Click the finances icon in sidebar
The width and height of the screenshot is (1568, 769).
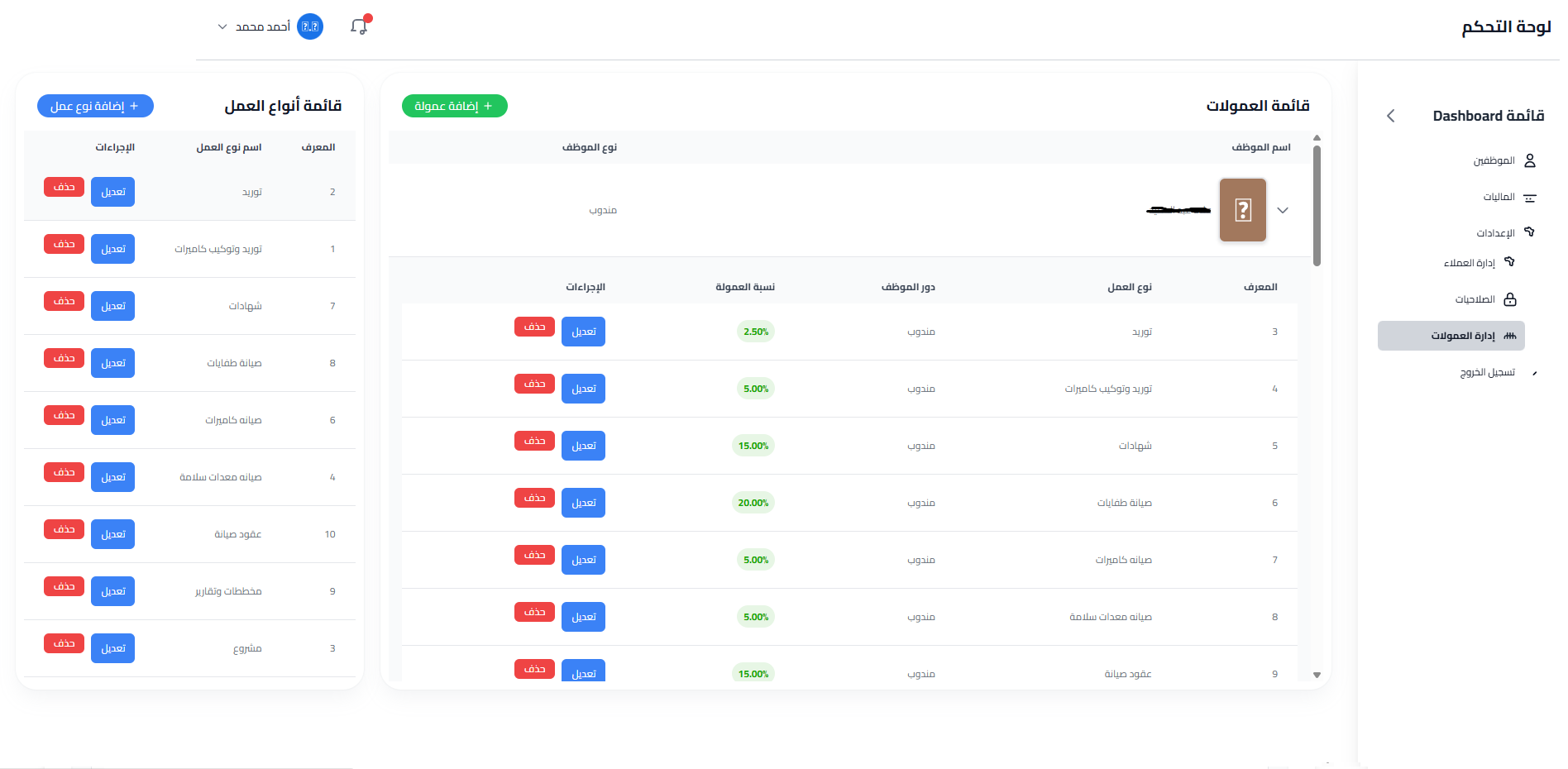click(1530, 198)
